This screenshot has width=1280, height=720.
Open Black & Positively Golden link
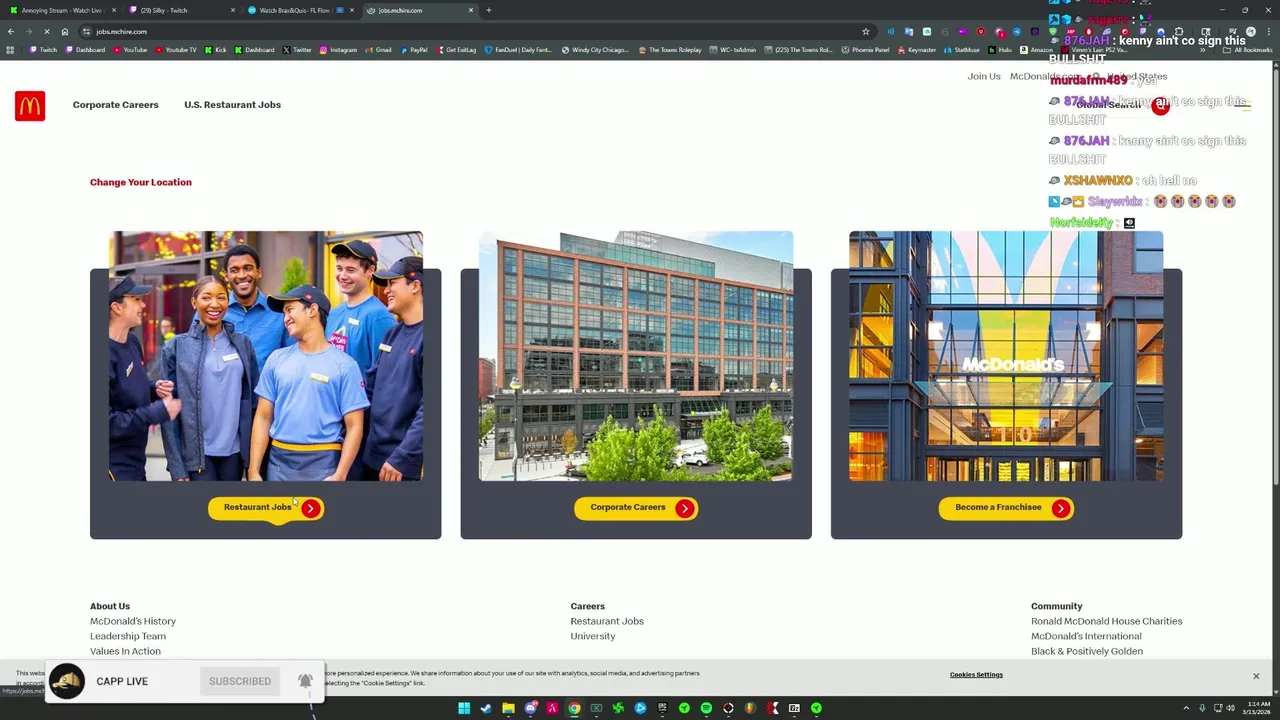[1087, 651]
